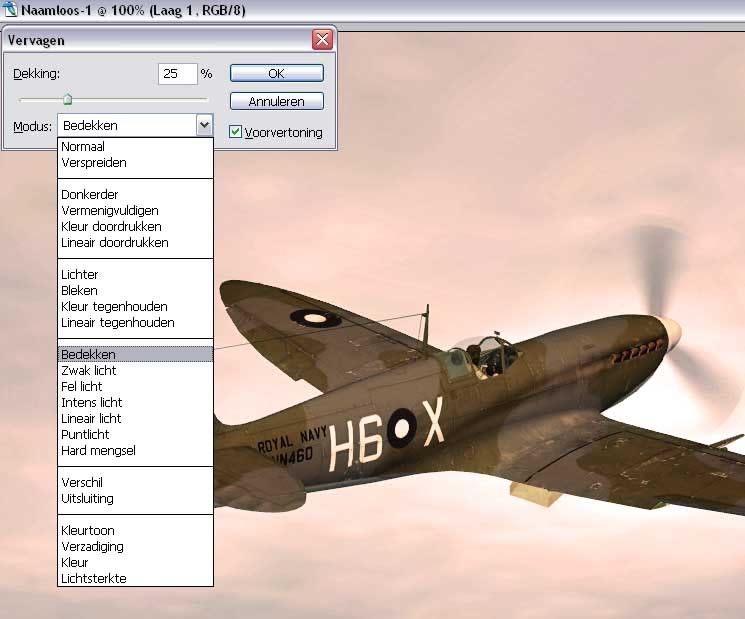Select Lichter blend mode
The width and height of the screenshot is (745, 619).
tap(135, 274)
